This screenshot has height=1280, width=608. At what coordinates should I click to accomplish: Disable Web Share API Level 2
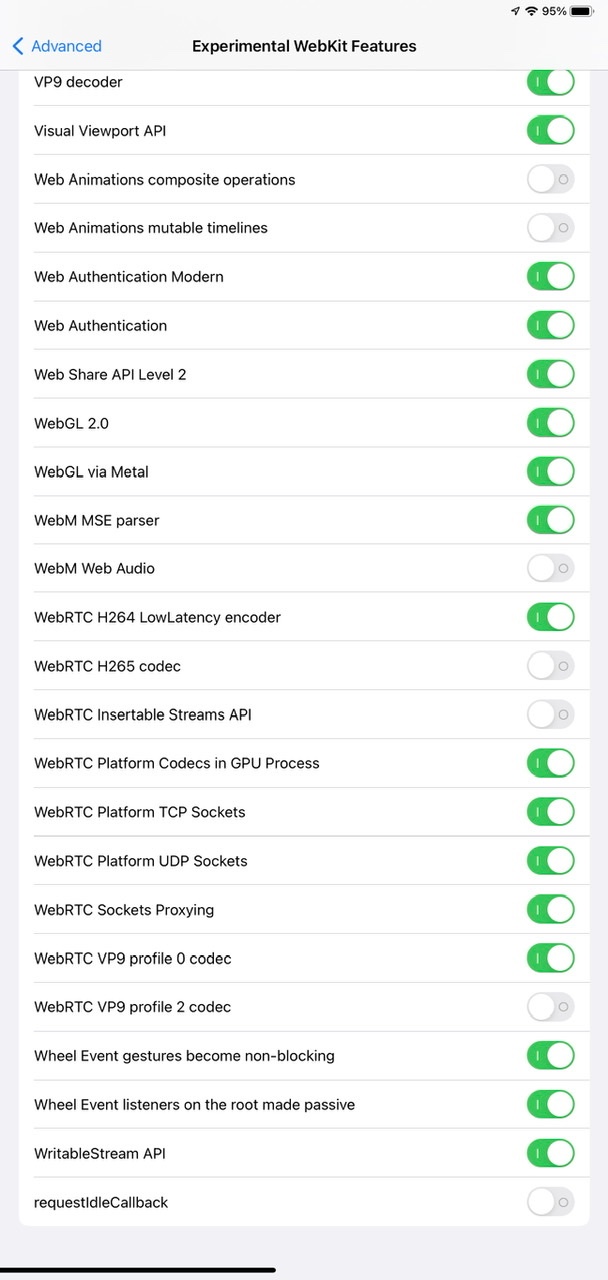pyautogui.click(x=550, y=374)
